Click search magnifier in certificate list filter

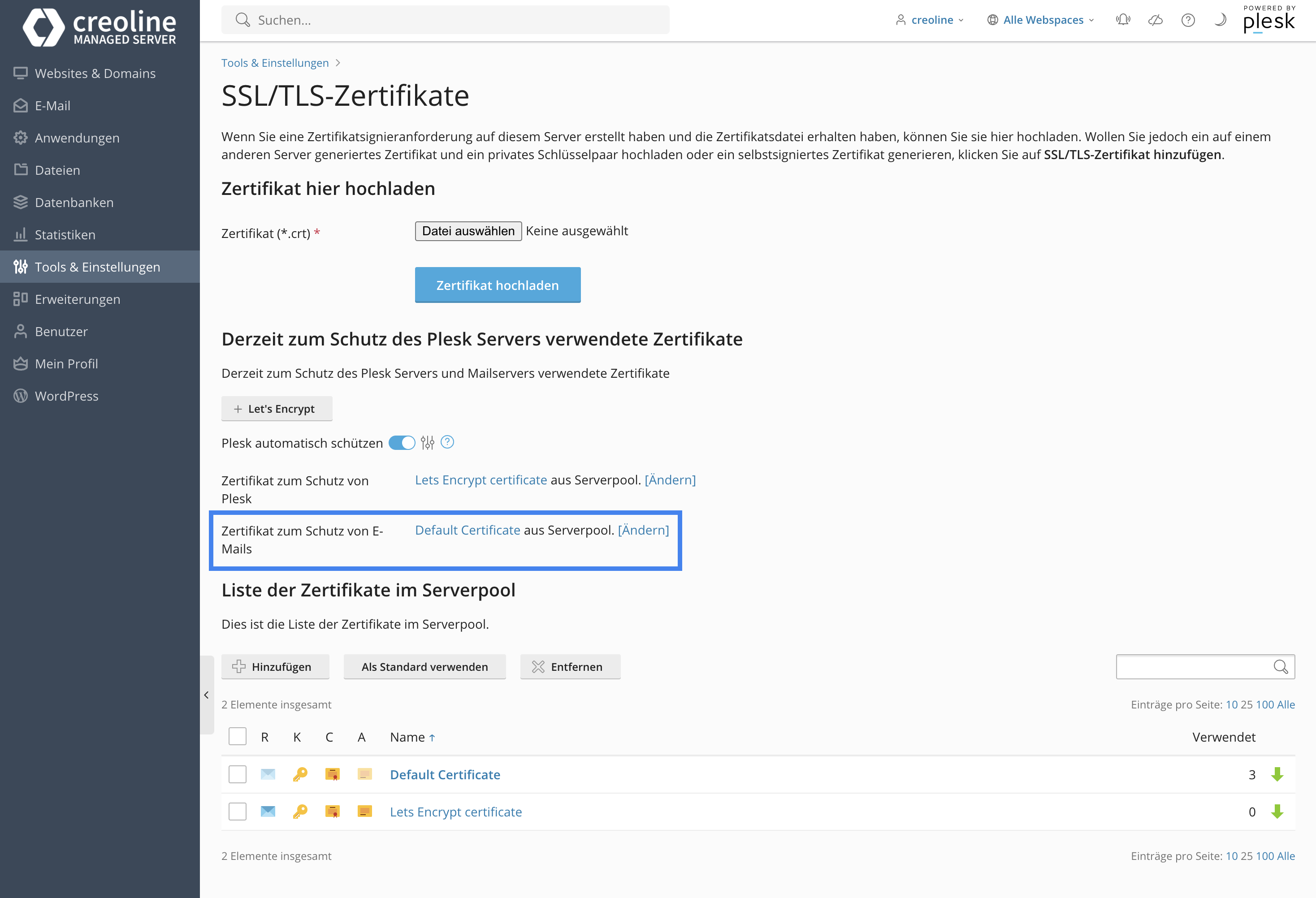1281,666
